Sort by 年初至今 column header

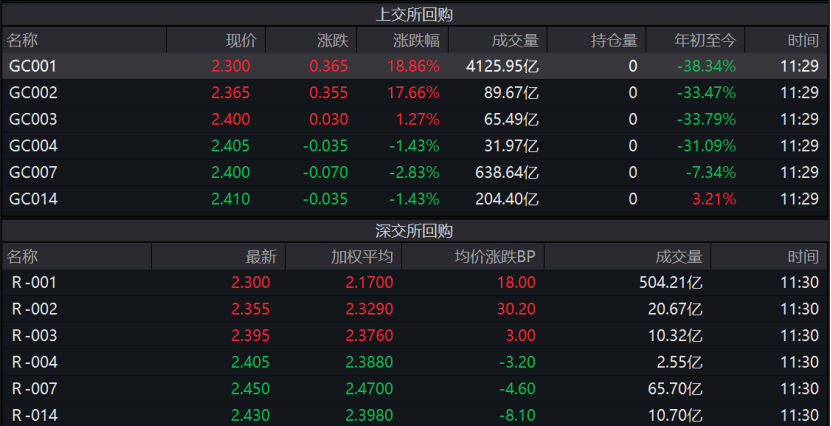705,40
